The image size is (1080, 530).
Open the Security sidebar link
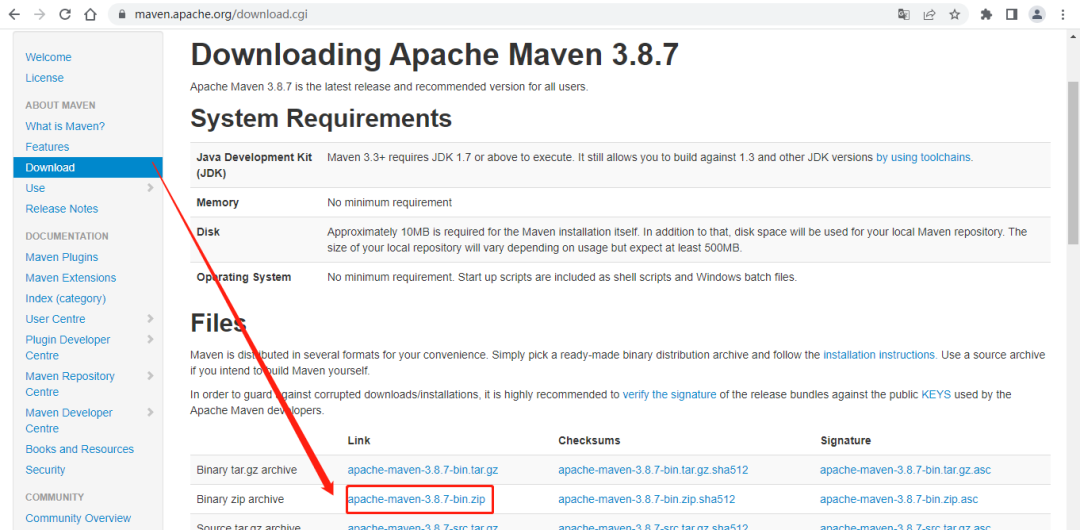pos(45,469)
